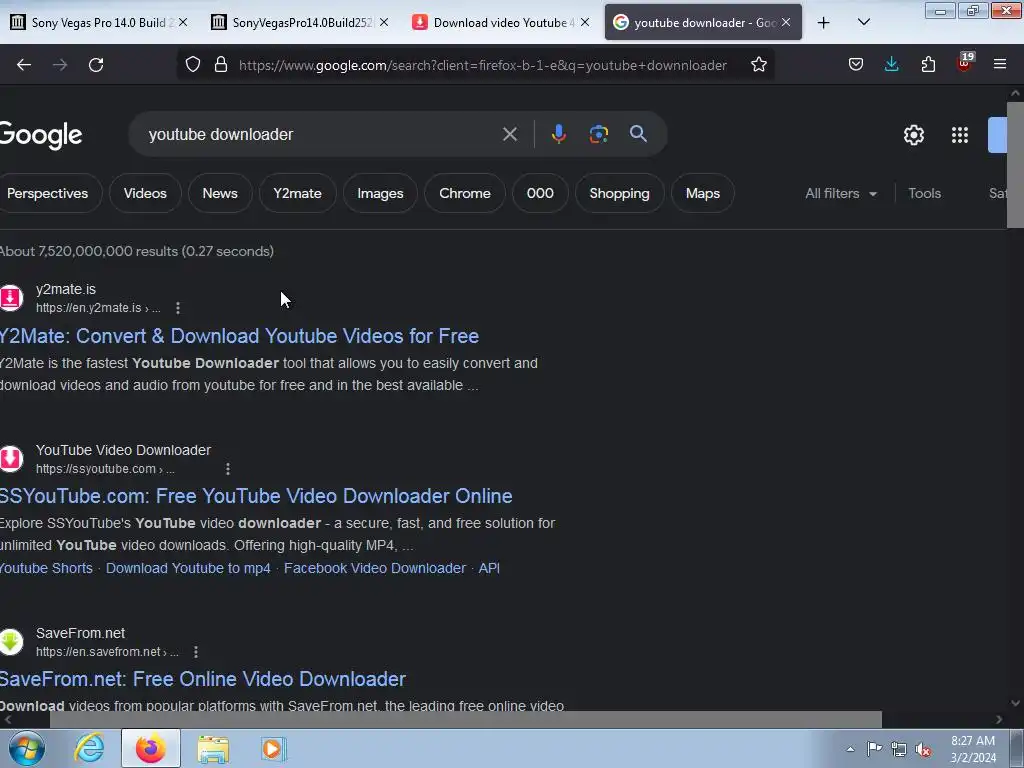Viewport: 1024px width, 768px height.
Task: Open the API sitelink
Action: point(489,568)
